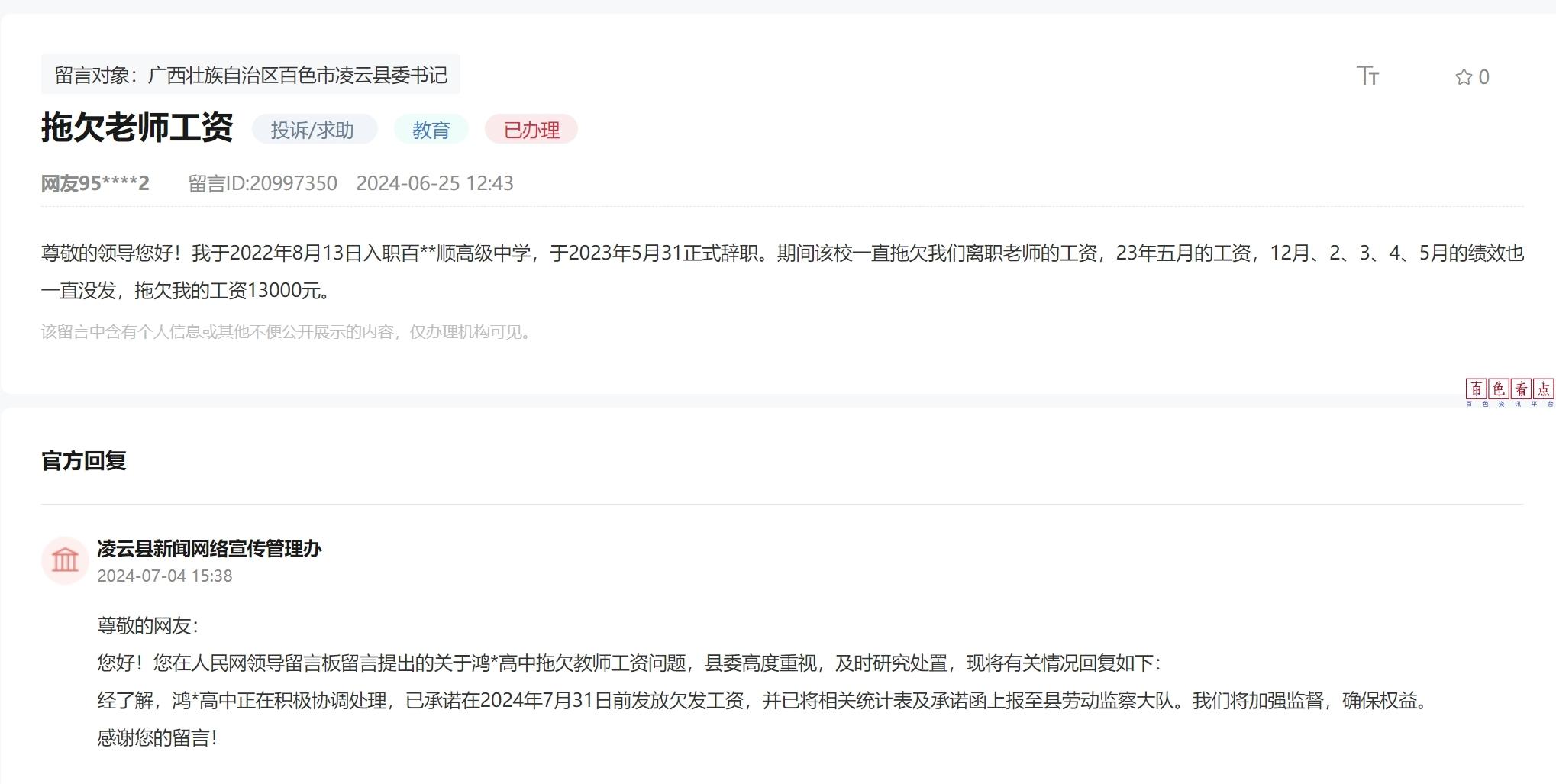Screen dimensions: 1556x784
Task: Adjust font size with the Tт icon
Action: 1367,76
